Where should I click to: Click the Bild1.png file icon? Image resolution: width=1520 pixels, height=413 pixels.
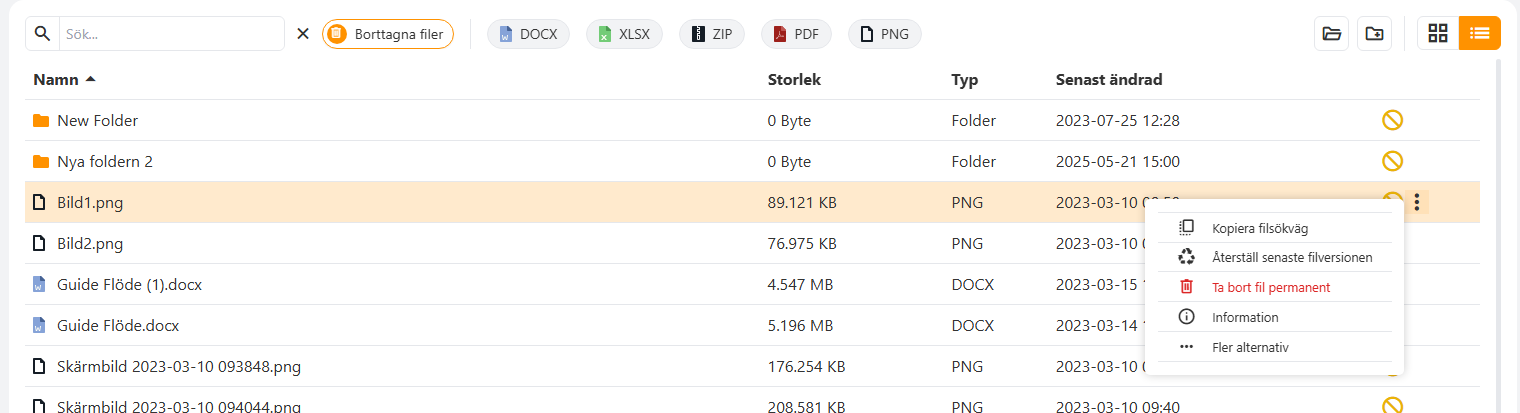[40, 202]
